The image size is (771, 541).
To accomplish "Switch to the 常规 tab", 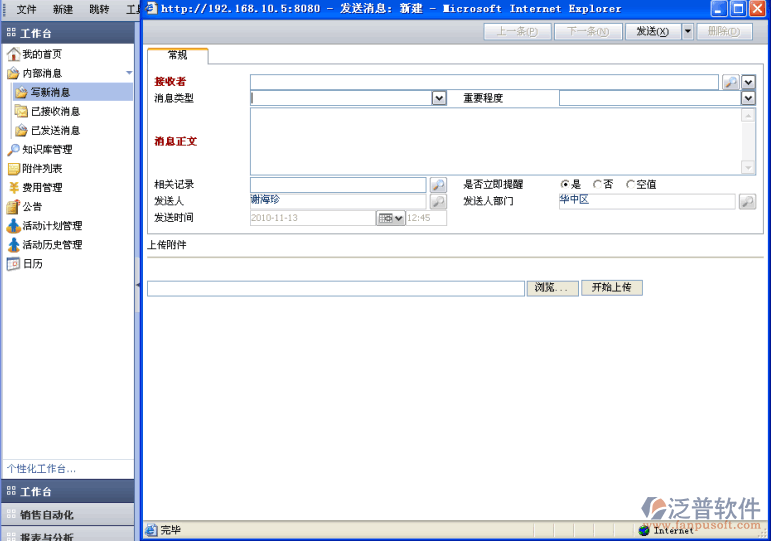I will coord(177,55).
